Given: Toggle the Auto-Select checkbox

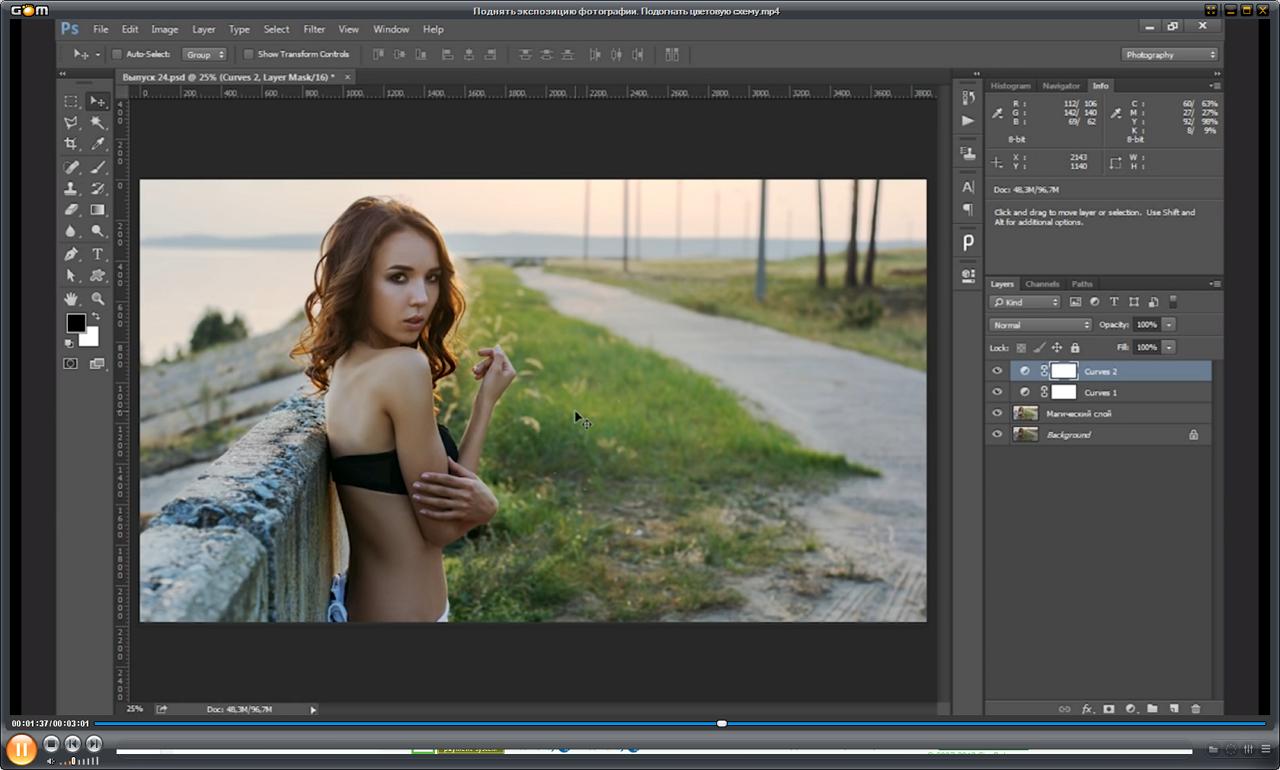Looking at the screenshot, I should tap(117, 54).
